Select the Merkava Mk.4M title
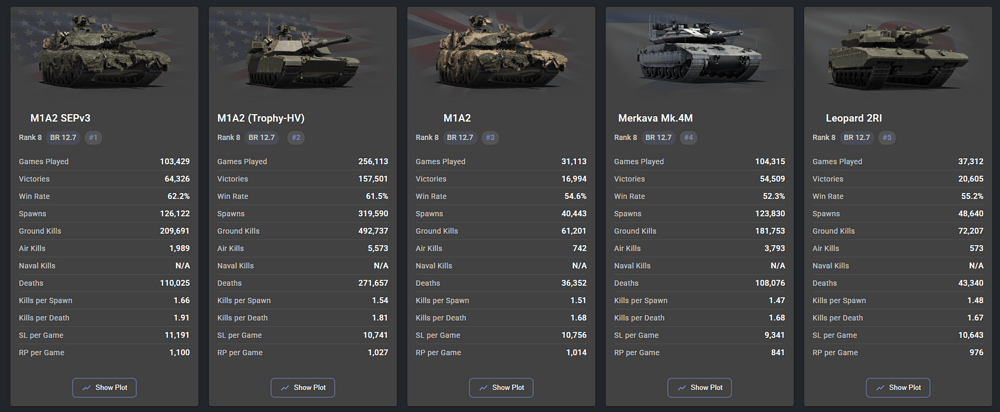Viewport: 1000px width, 412px height. click(x=655, y=118)
